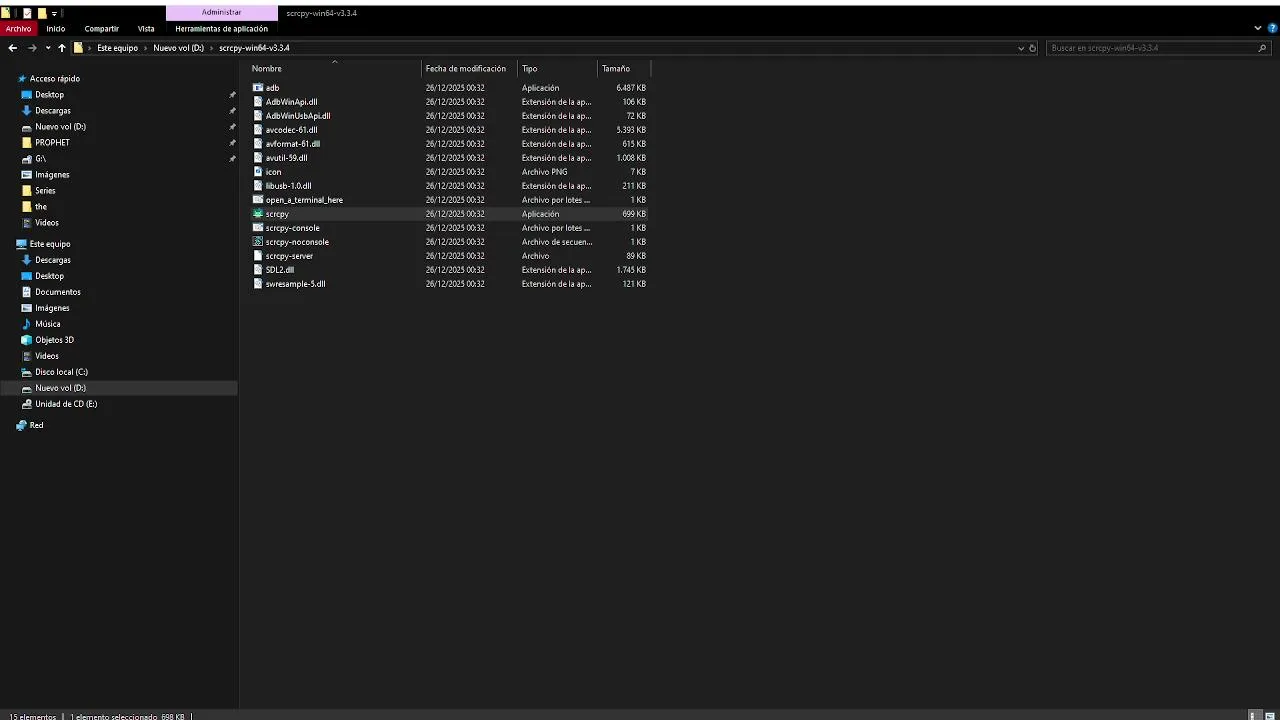1280x720 pixels.
Task: Select the scrcpy-server file icon
Action: [x=258, y=256]
